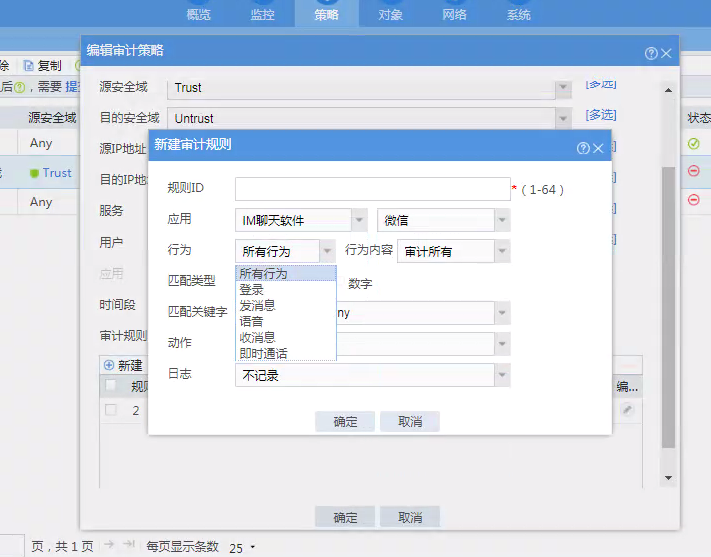The height and width of the screenshot is (557, 711).
Task: Click the 复制 toolbar button label
Action: pos(49,66)
